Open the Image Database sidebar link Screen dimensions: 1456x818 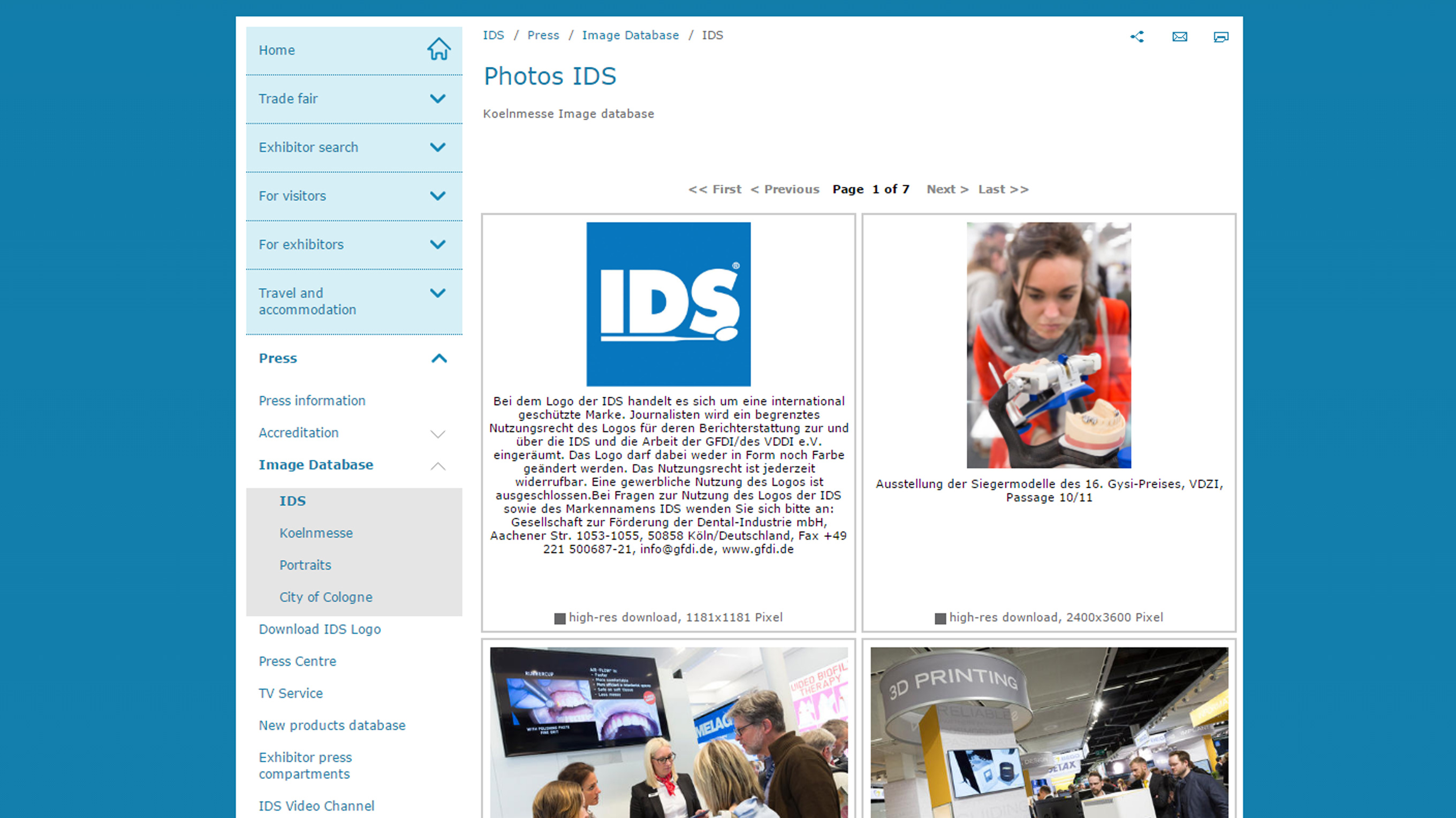pos(316,465)
